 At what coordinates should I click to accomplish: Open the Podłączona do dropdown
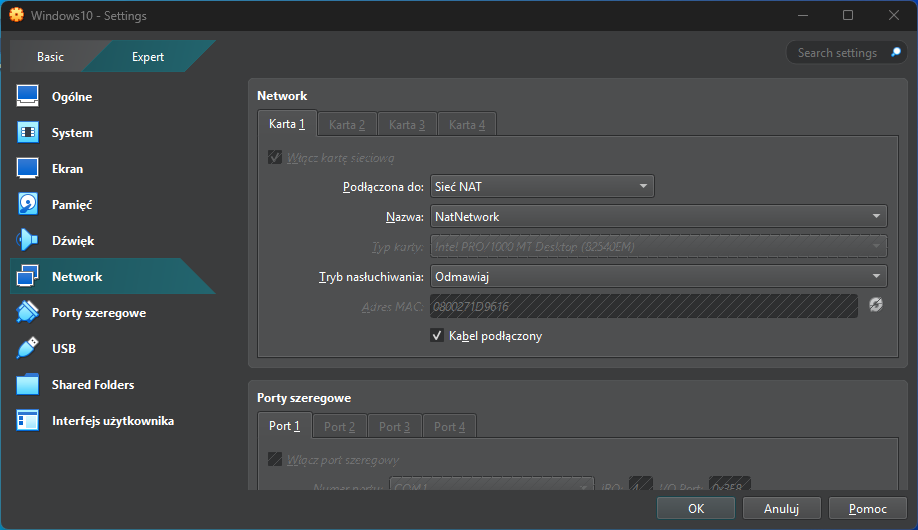(542, 186)
